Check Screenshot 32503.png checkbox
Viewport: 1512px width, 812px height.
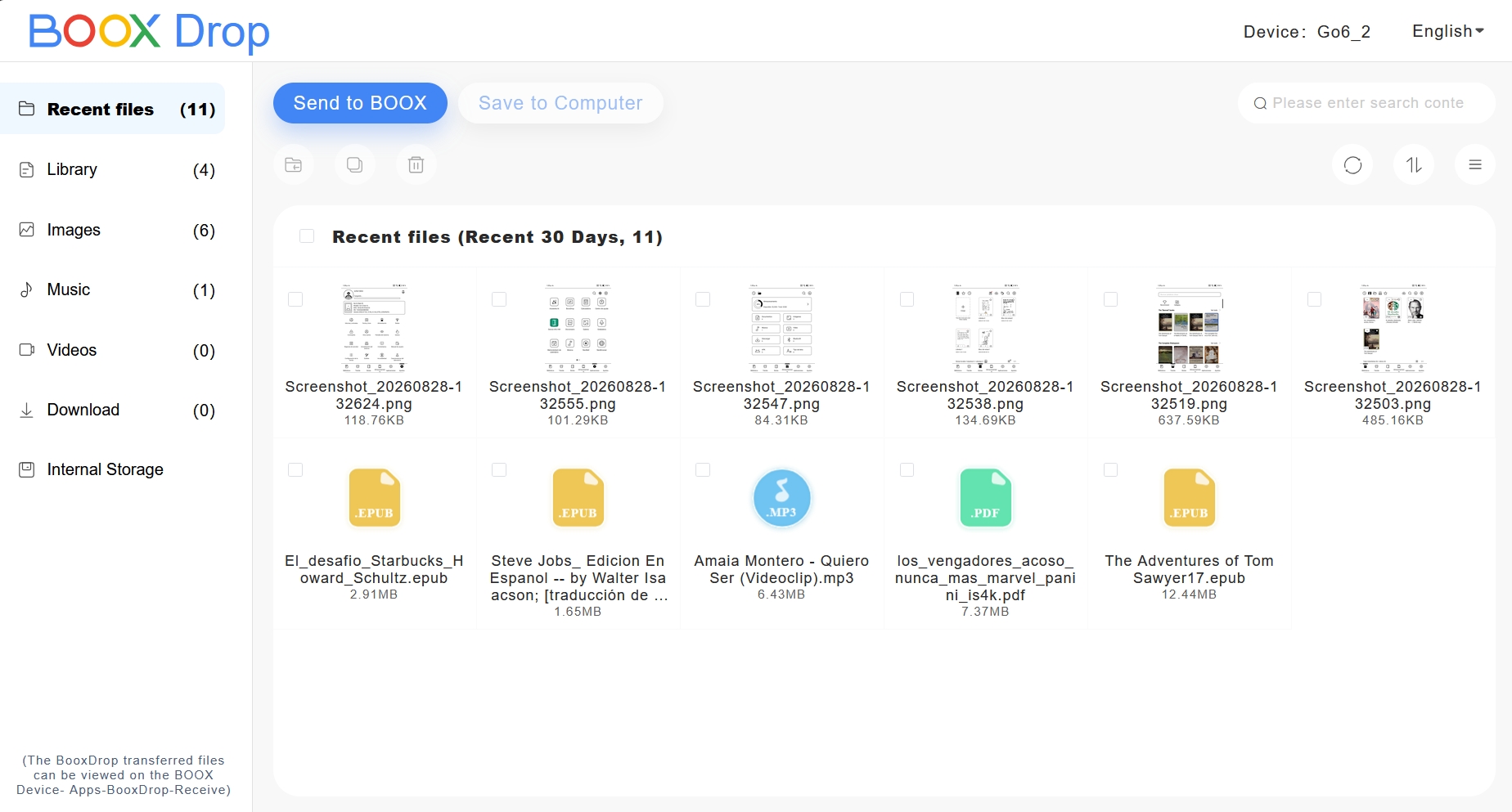point(1314,299)
